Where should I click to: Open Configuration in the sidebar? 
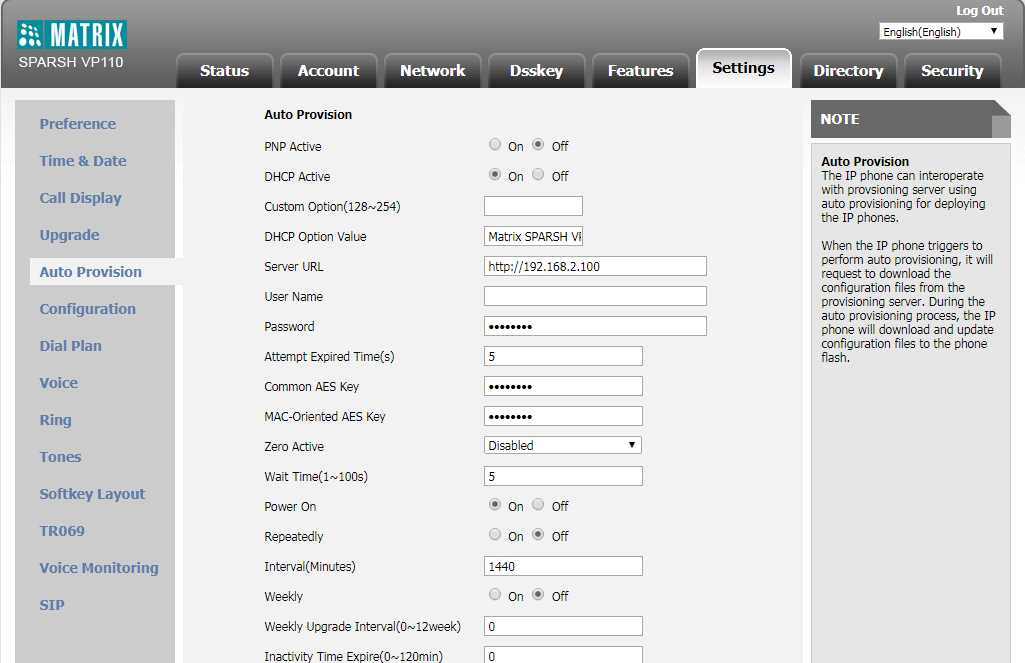(88, 309)
